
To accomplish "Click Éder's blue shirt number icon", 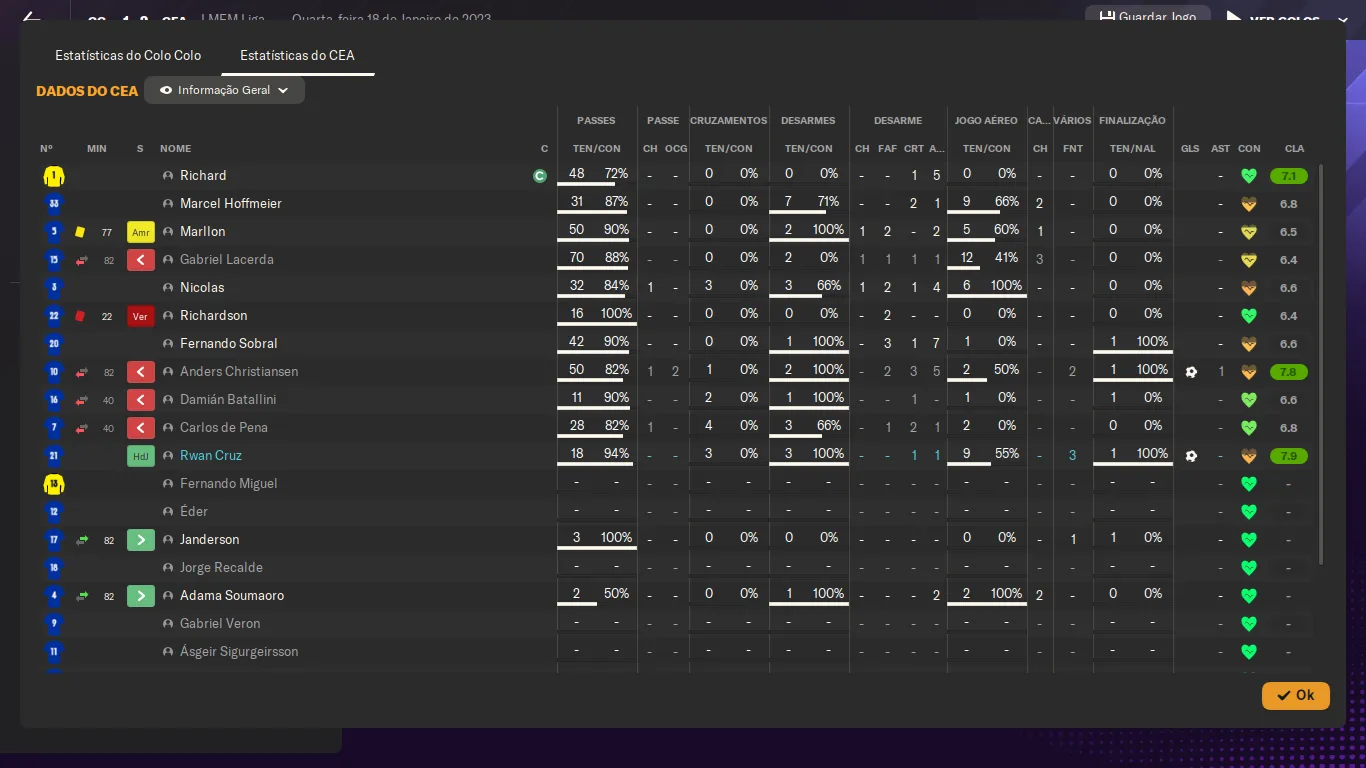I will [x=54, y=512].
